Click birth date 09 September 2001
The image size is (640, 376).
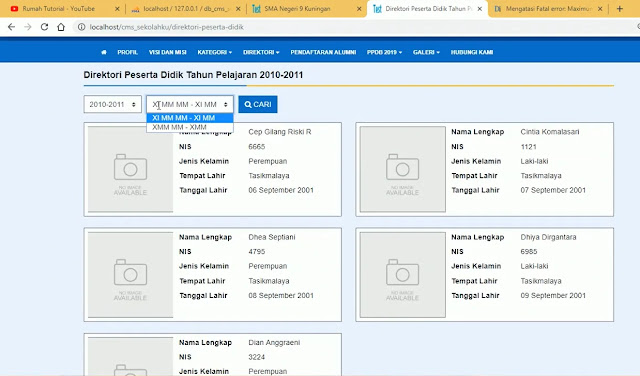(x=553, y=296)
